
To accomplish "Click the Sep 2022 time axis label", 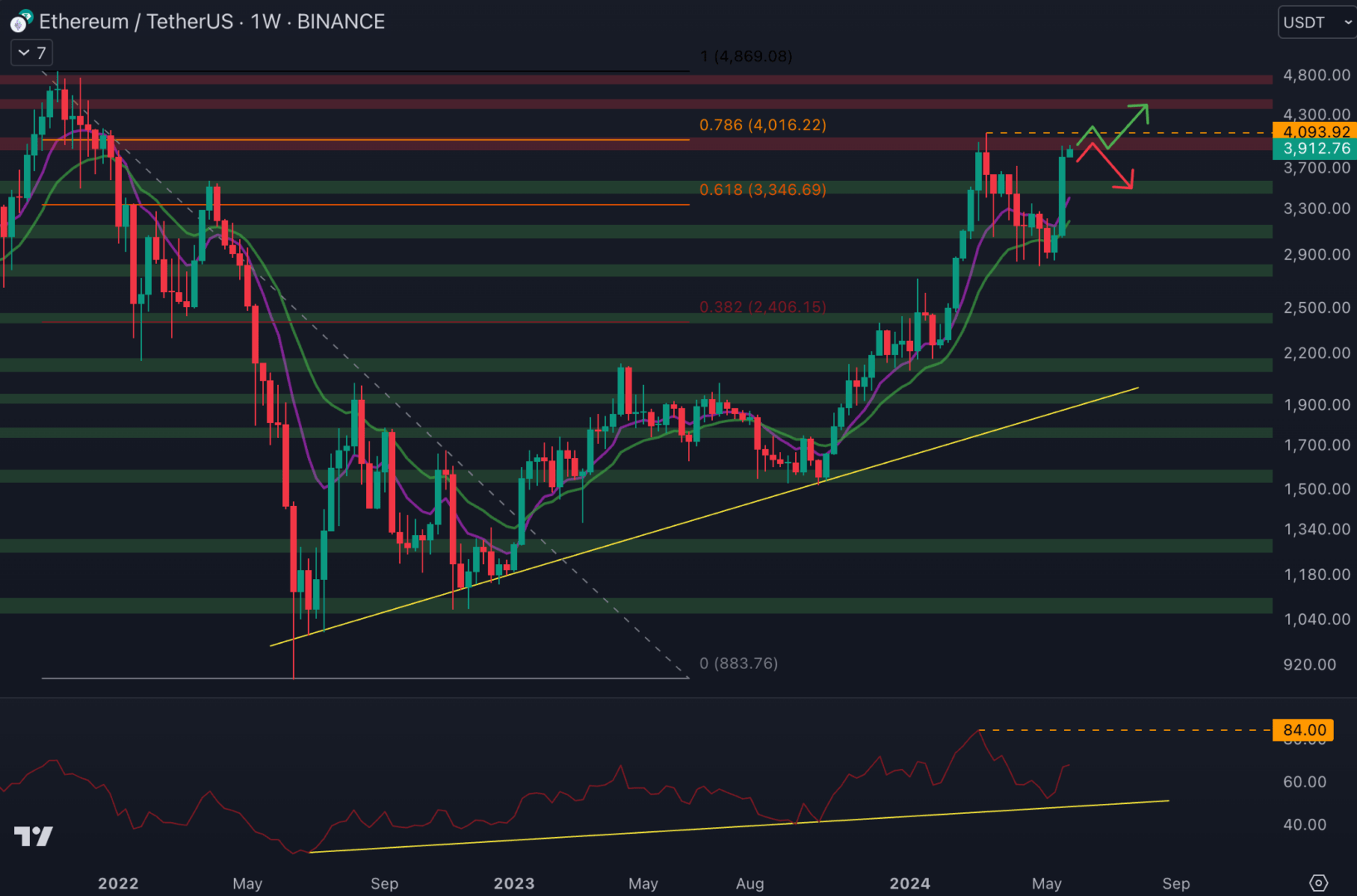I will click(x=384, y=884).
